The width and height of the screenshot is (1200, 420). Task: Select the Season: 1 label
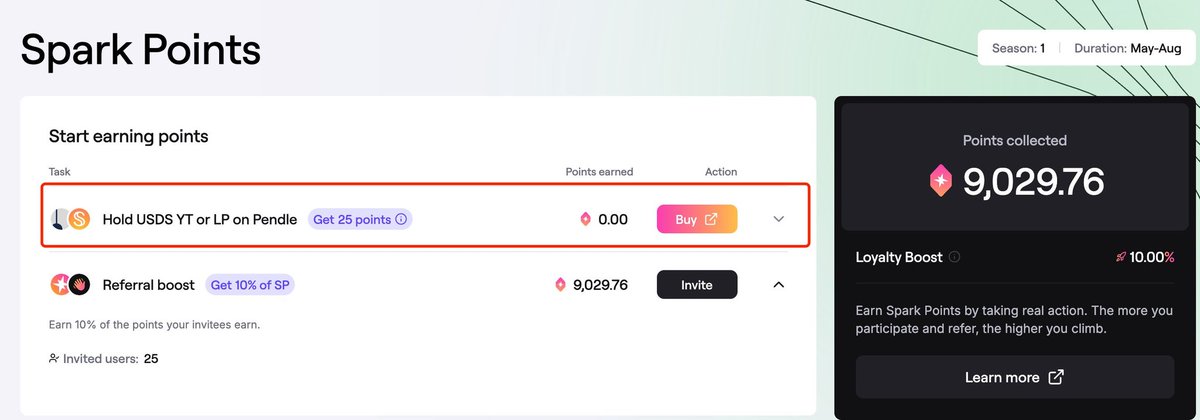click(x=1018, y=48)
